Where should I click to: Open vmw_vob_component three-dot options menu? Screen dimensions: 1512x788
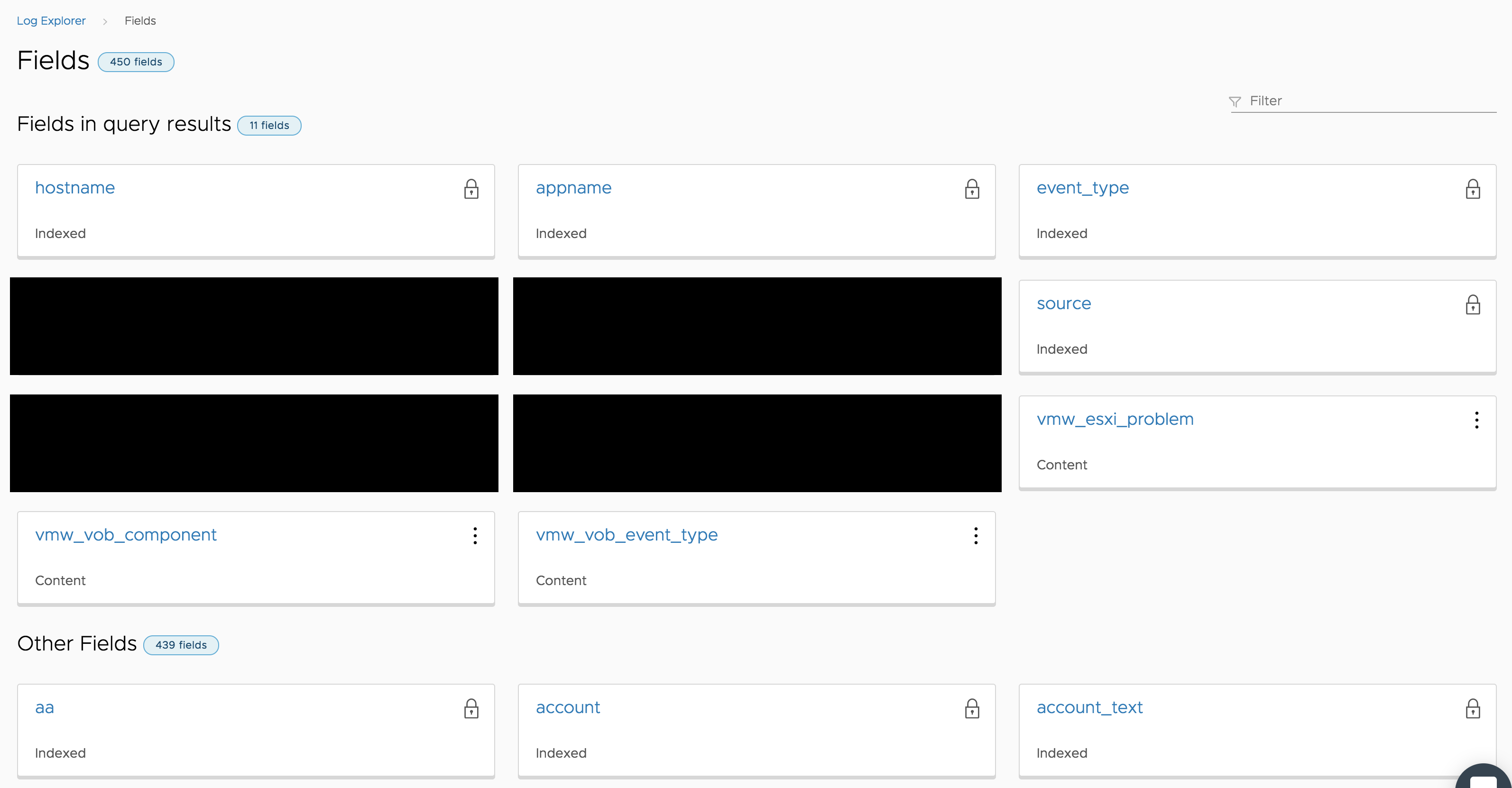tap(475, 535)
